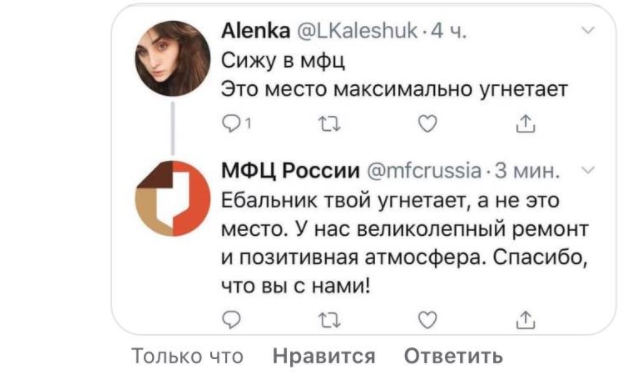Open the МФЦ России logo avatar
Viewport: 637px width, 391px height.
(173, 198)
